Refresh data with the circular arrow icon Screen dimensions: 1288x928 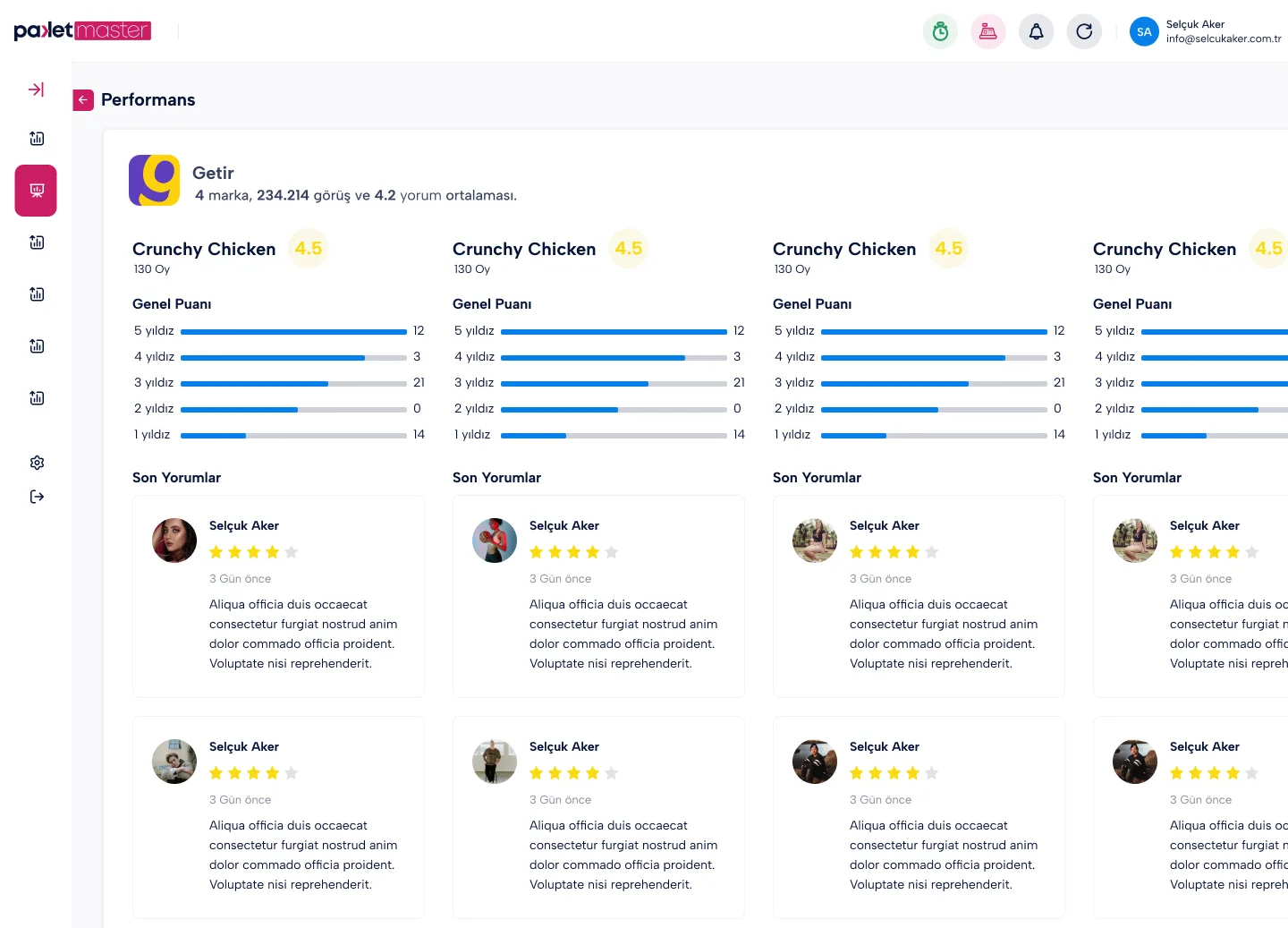[1084, 31]
